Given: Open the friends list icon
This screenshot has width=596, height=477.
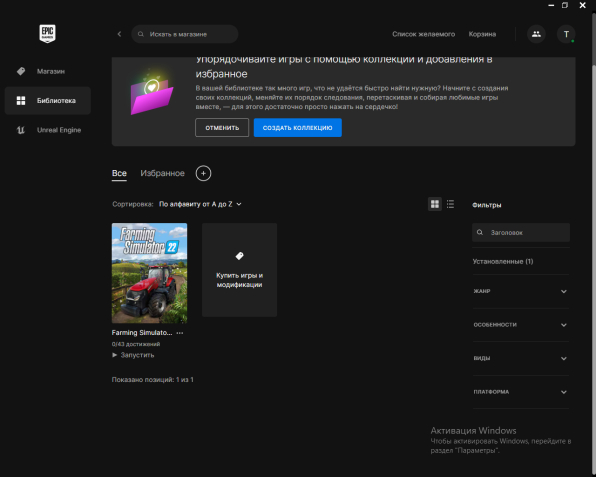Looking at the screenshot, I should pos(536,34).
